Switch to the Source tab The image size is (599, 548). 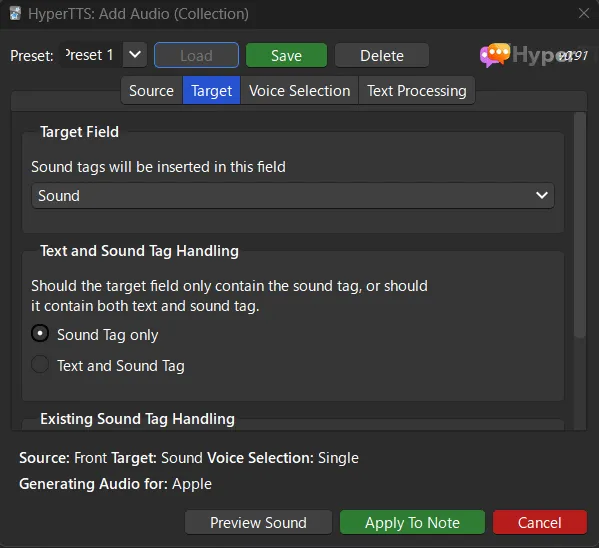coord(152,91)
